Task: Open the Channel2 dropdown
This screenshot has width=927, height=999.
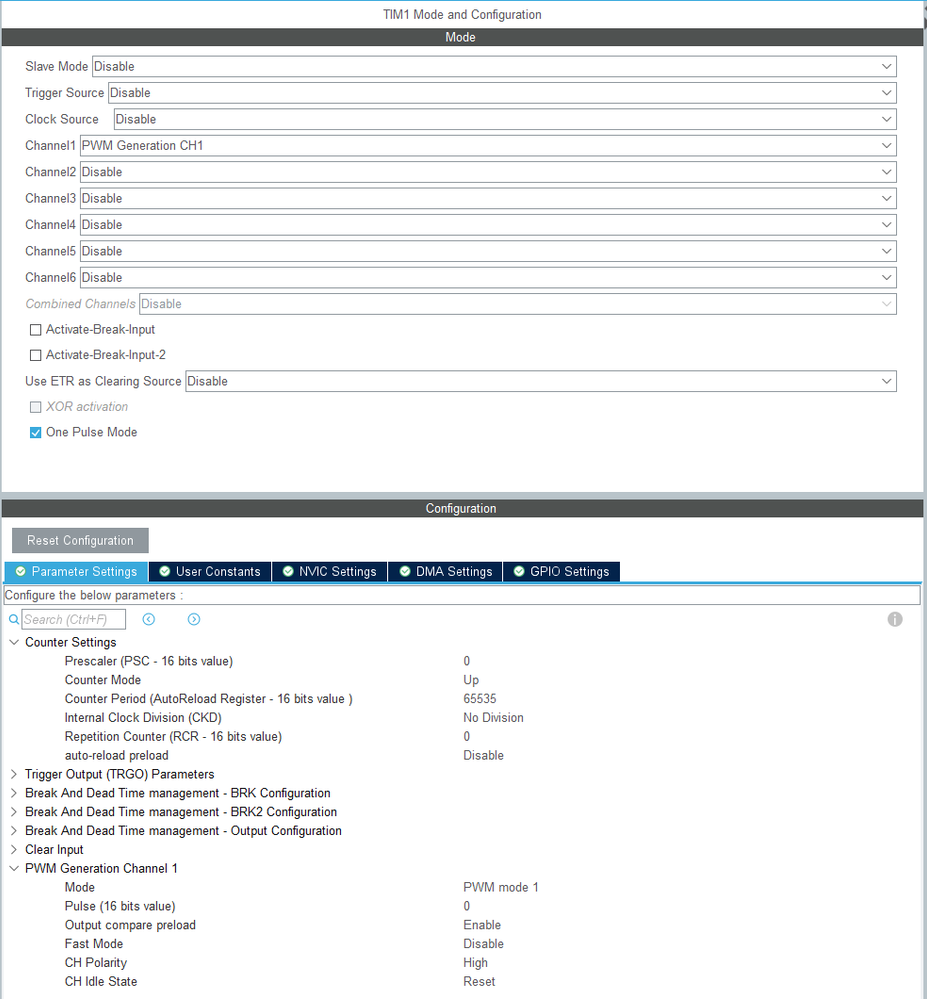Action: [488, 172]
